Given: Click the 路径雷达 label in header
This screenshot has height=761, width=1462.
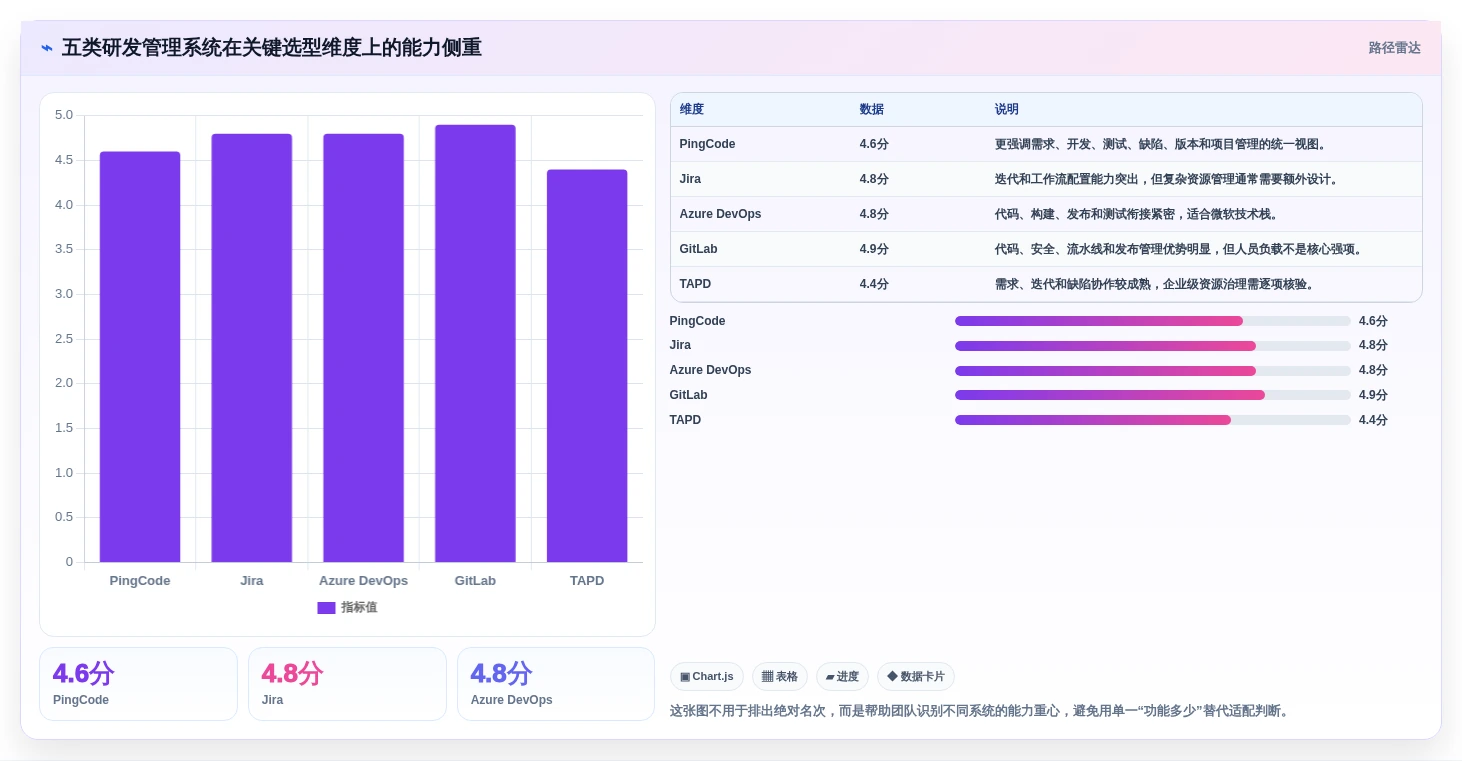Looking at the screenshot, I should (1394, 48).
